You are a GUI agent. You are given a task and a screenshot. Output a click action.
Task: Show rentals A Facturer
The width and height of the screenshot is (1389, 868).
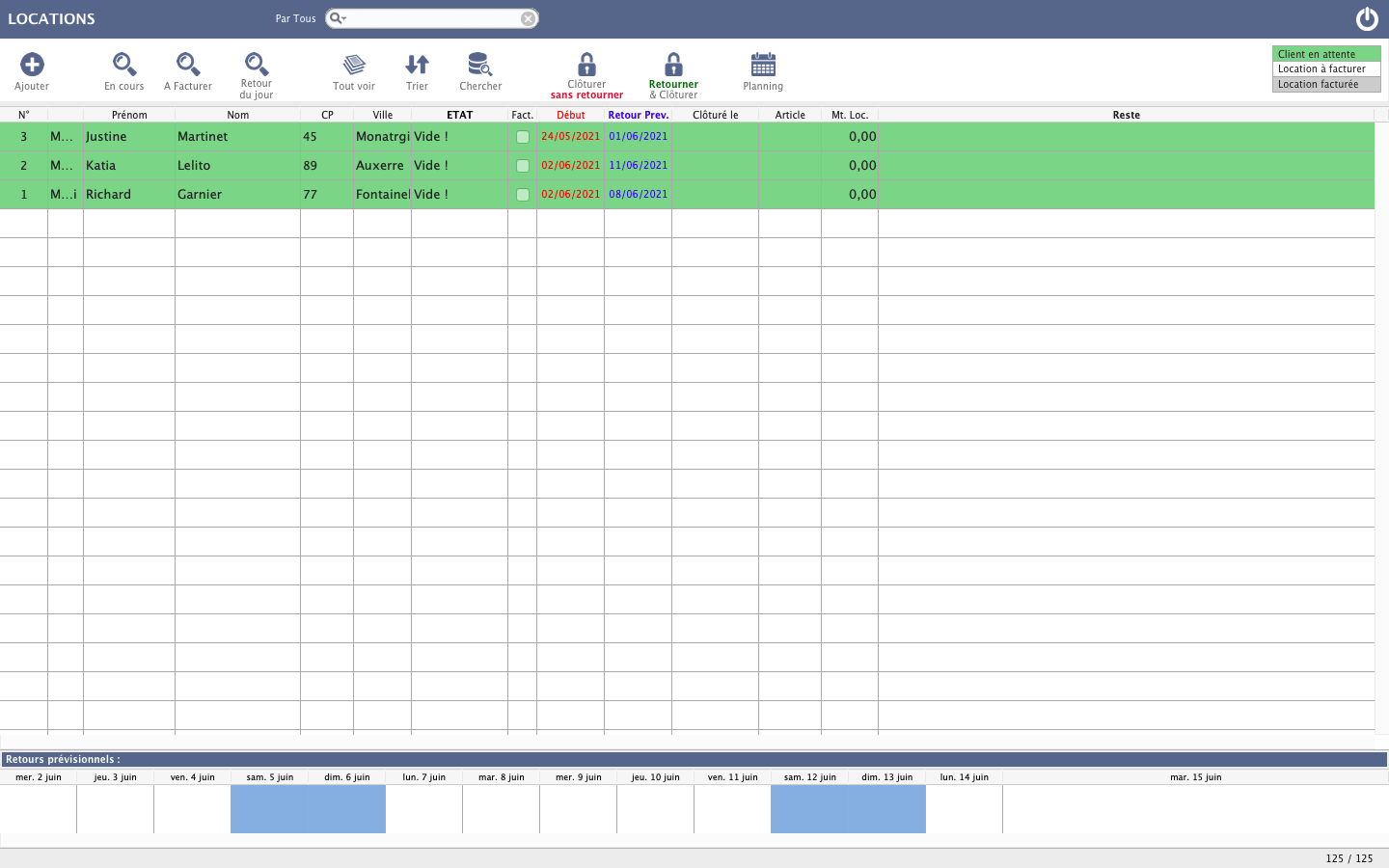(188, 65)
